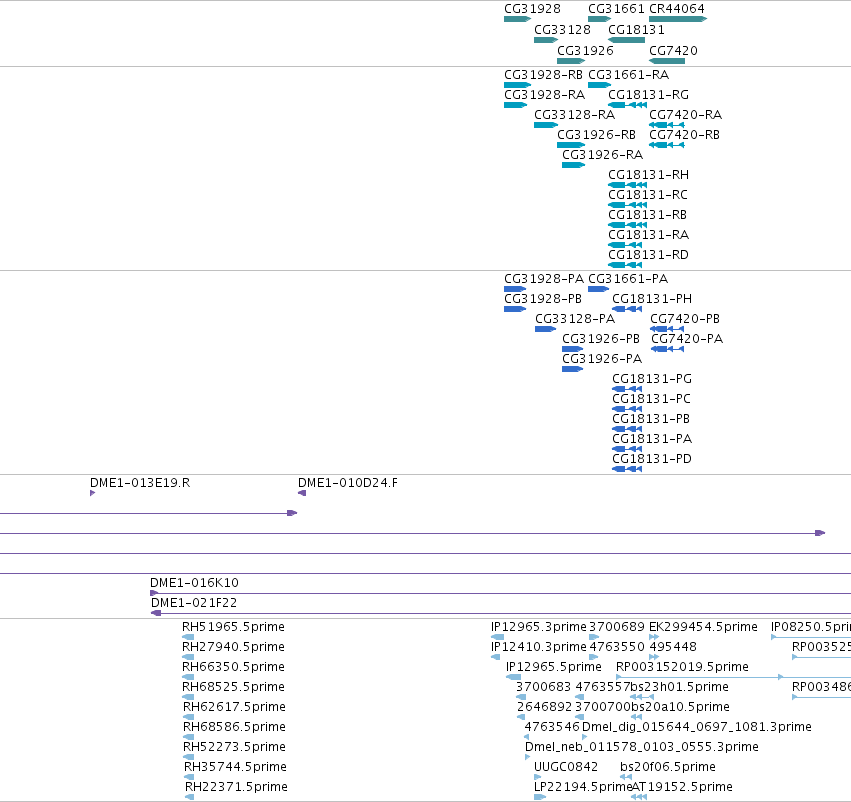Viewport: 851px width, 802px height.
Task: Select gene CG33128 in gene track
Action: point(546,40)
